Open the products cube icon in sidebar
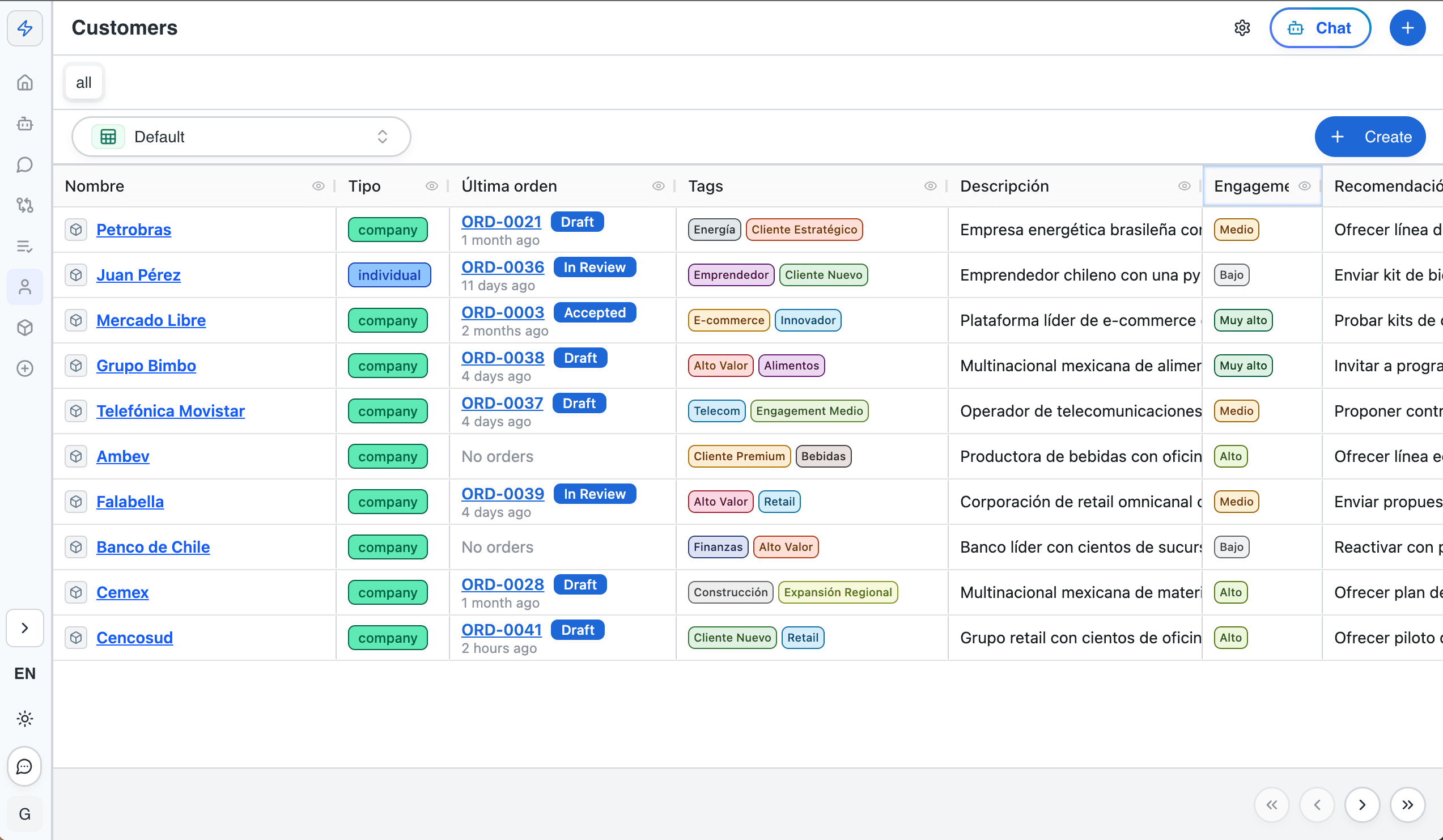Screen dimensions: 1443x840 click(x=24, y=328)
